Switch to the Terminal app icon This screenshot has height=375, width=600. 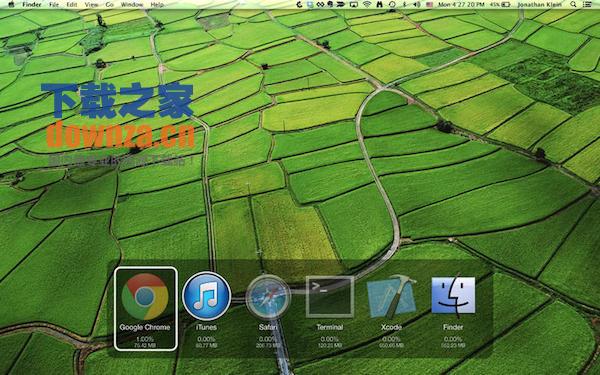329,297
